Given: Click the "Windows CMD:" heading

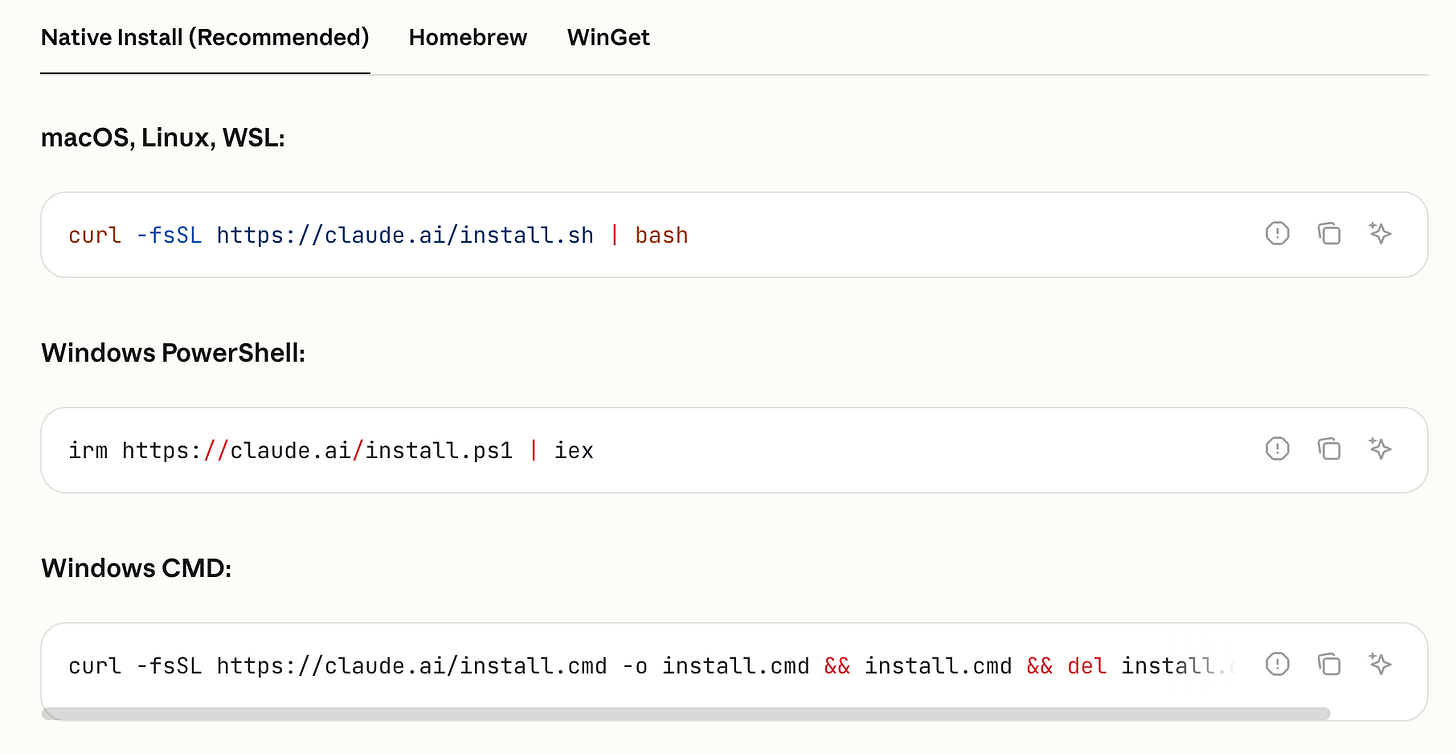Looking at the screenshot, I should (136, 568).
